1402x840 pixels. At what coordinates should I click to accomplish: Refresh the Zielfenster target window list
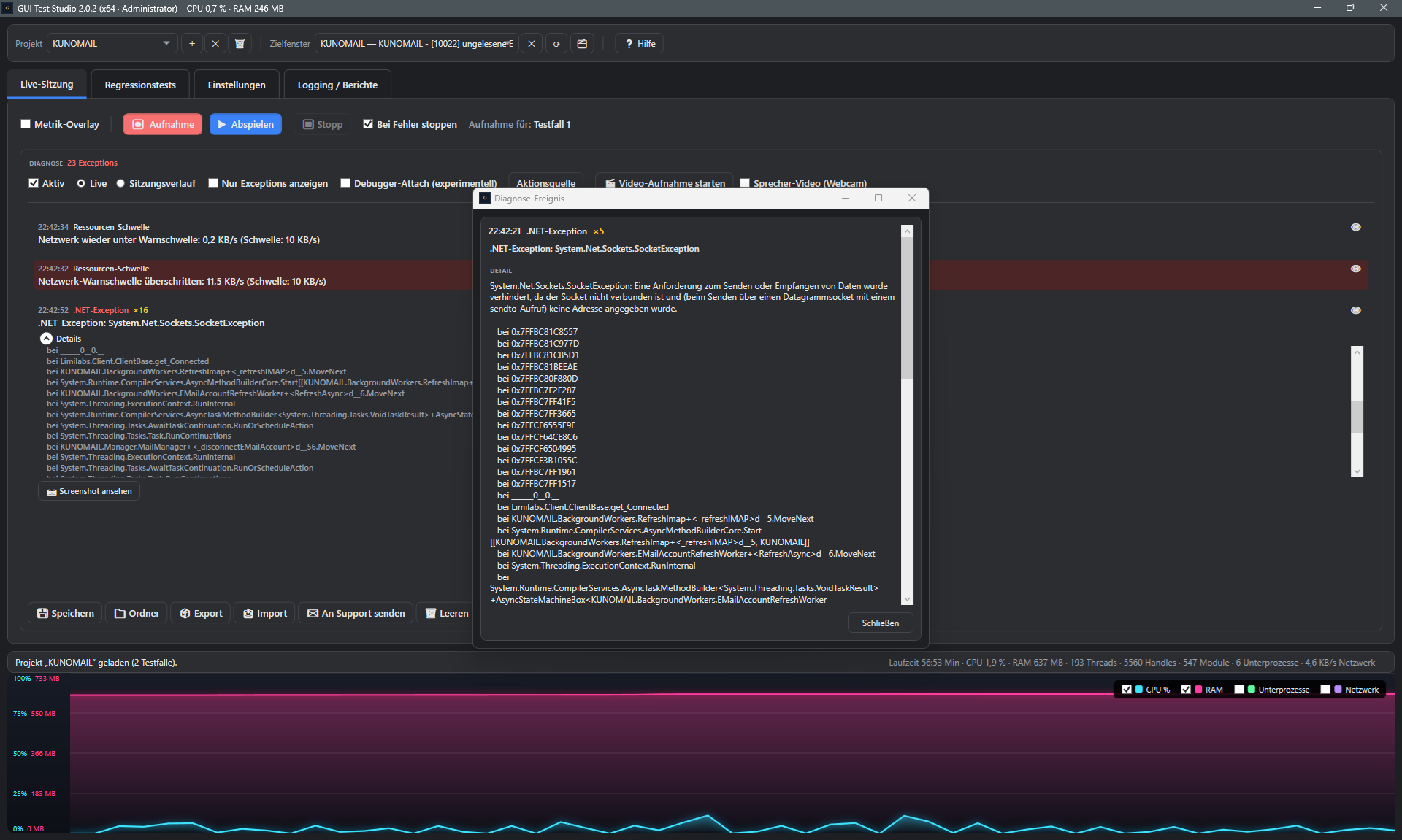click(556, 44)
